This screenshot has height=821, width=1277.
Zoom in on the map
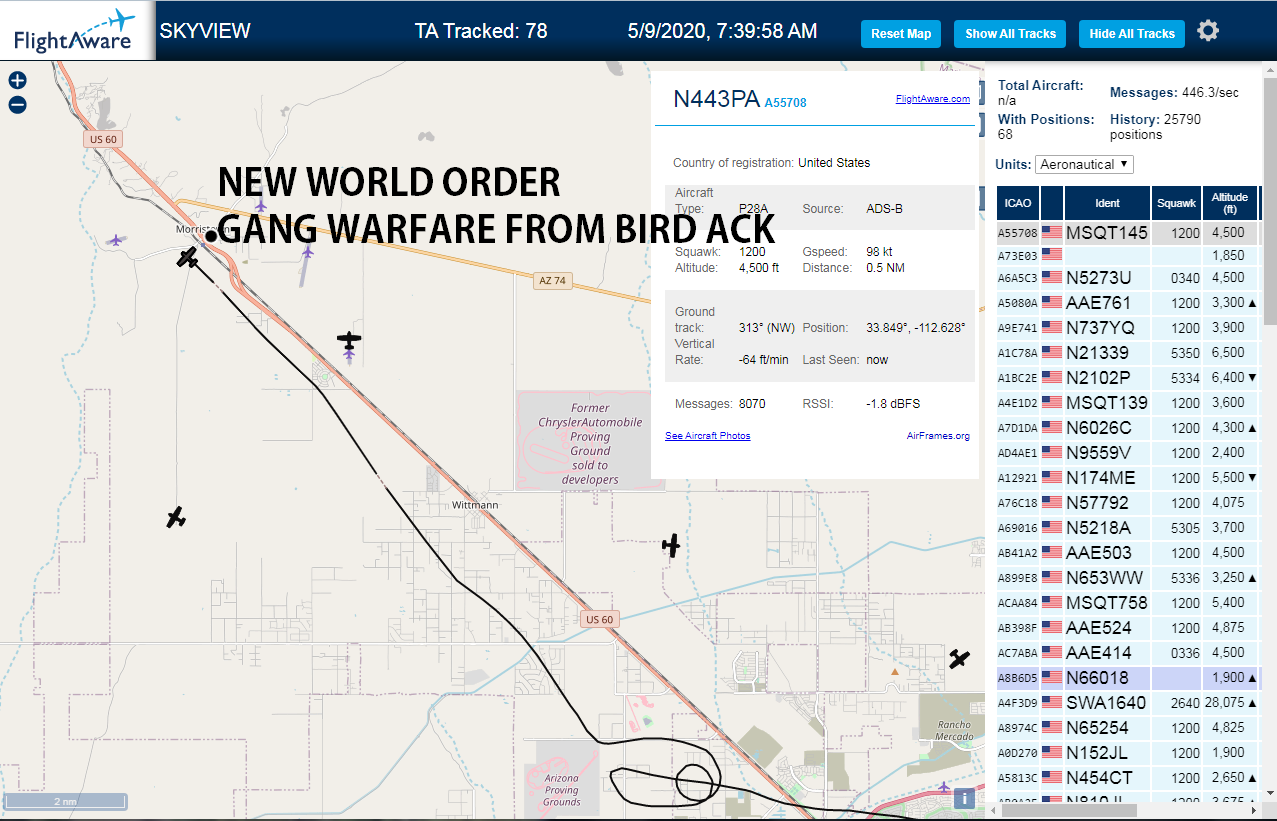tap(17, 81)
